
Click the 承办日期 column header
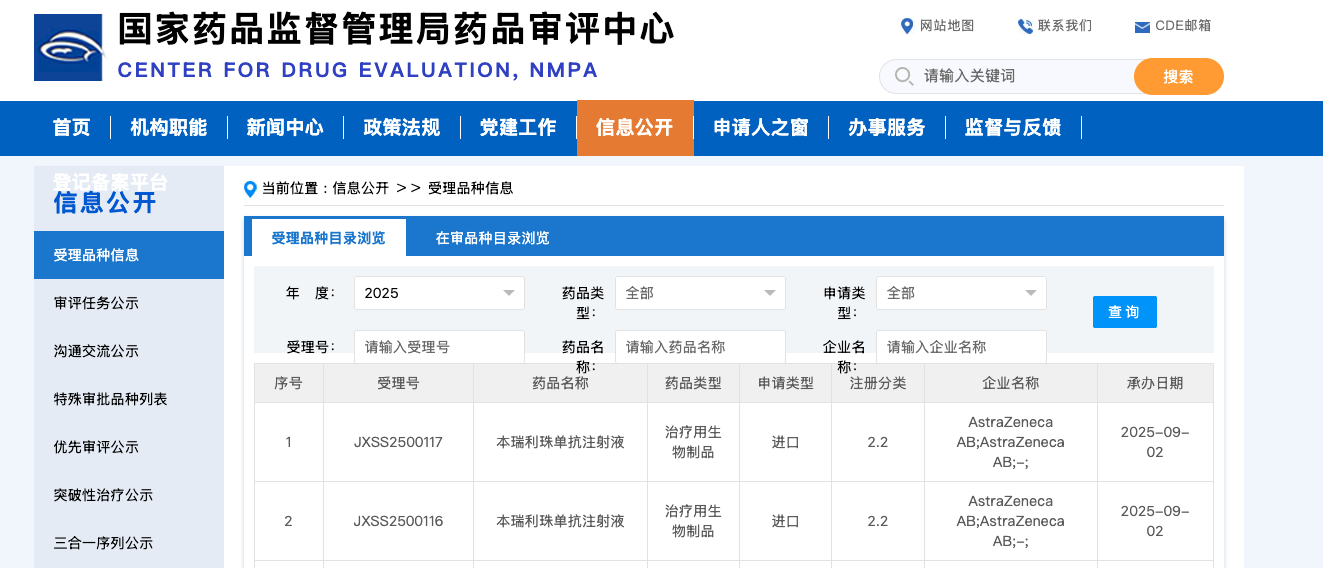coord(1155,383)
